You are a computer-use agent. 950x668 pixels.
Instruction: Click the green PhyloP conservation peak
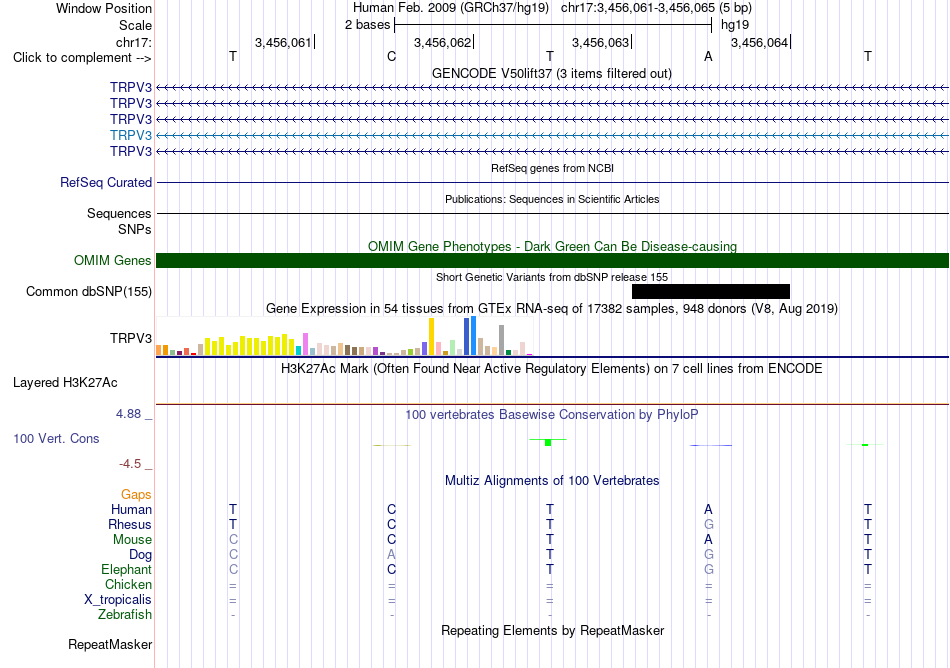coord(548,442)
